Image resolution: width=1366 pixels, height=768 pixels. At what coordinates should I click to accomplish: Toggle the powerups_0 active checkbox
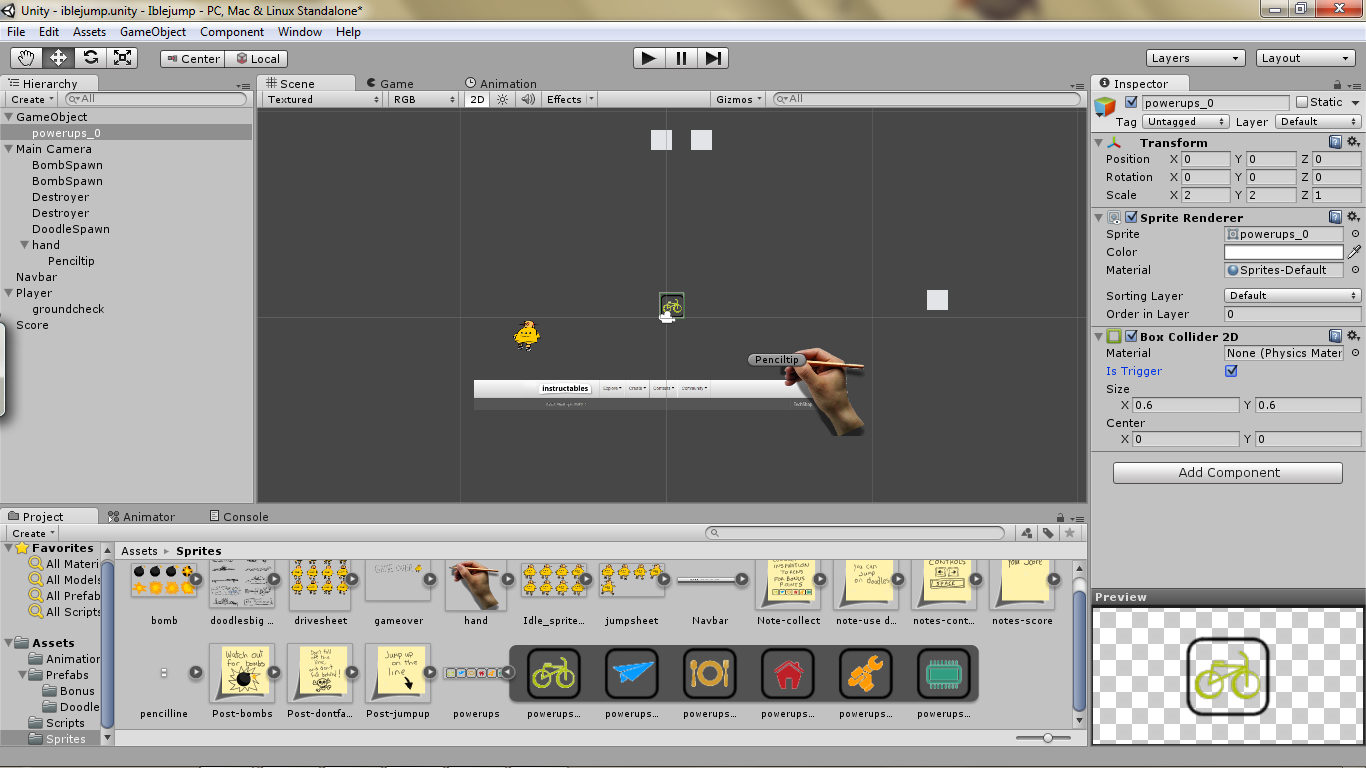pos(1131,102)
